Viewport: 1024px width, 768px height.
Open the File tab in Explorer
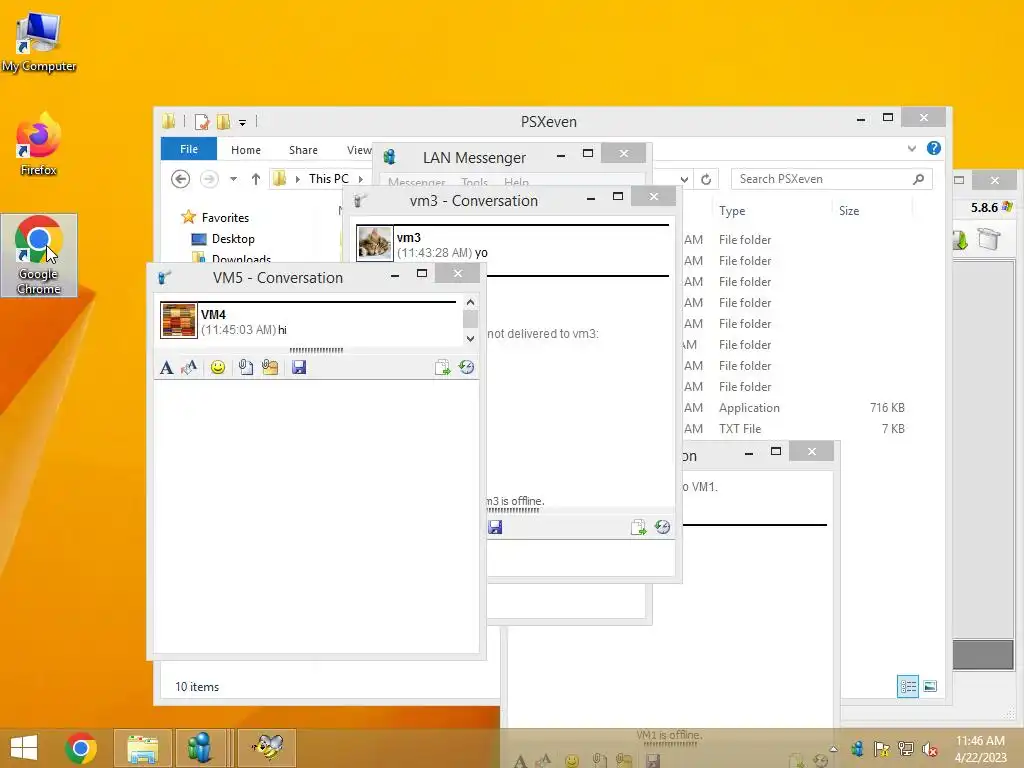[189, 150]
